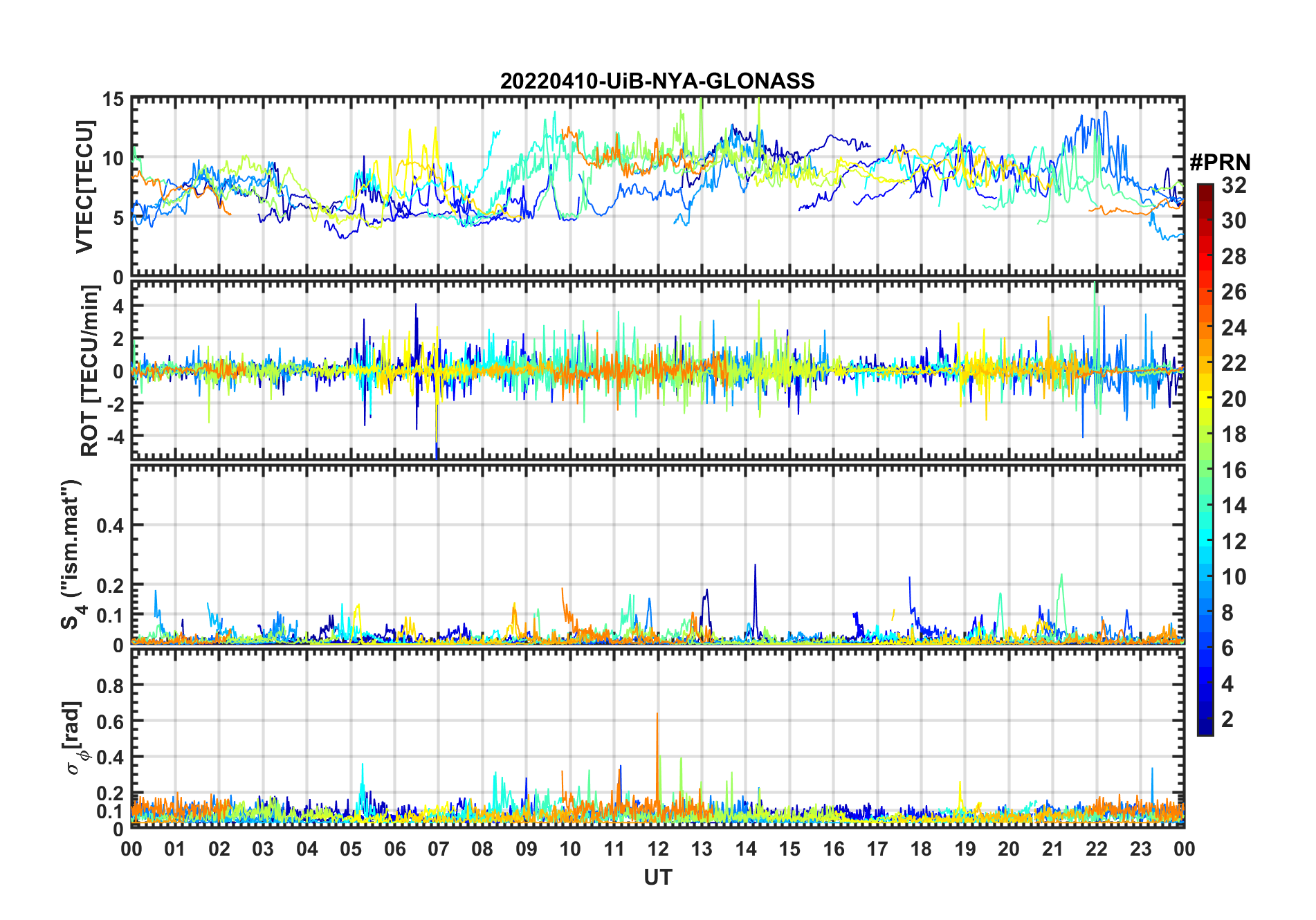Click the "0.8" tick on the σφ axis
This screenshot has width=1316, height=920.
pos(110,686)
